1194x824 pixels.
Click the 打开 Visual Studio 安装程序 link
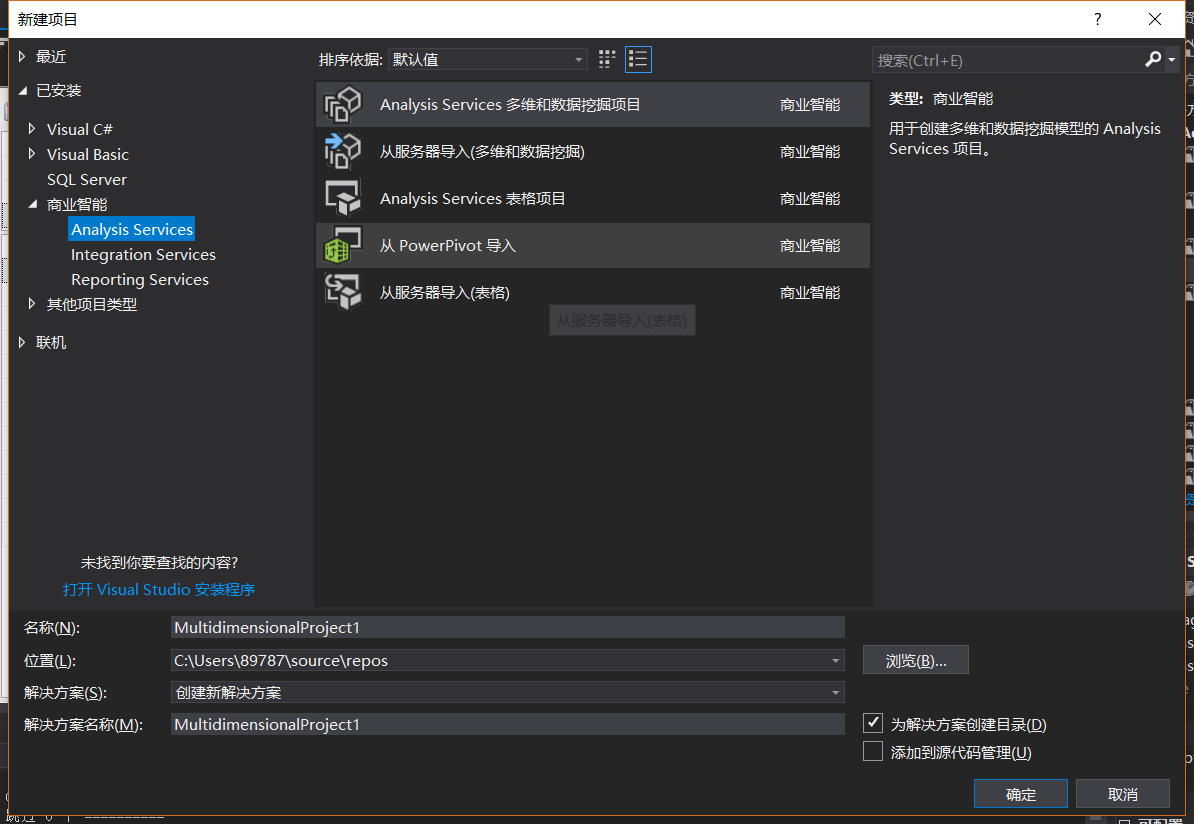click(x=158, y=590)
